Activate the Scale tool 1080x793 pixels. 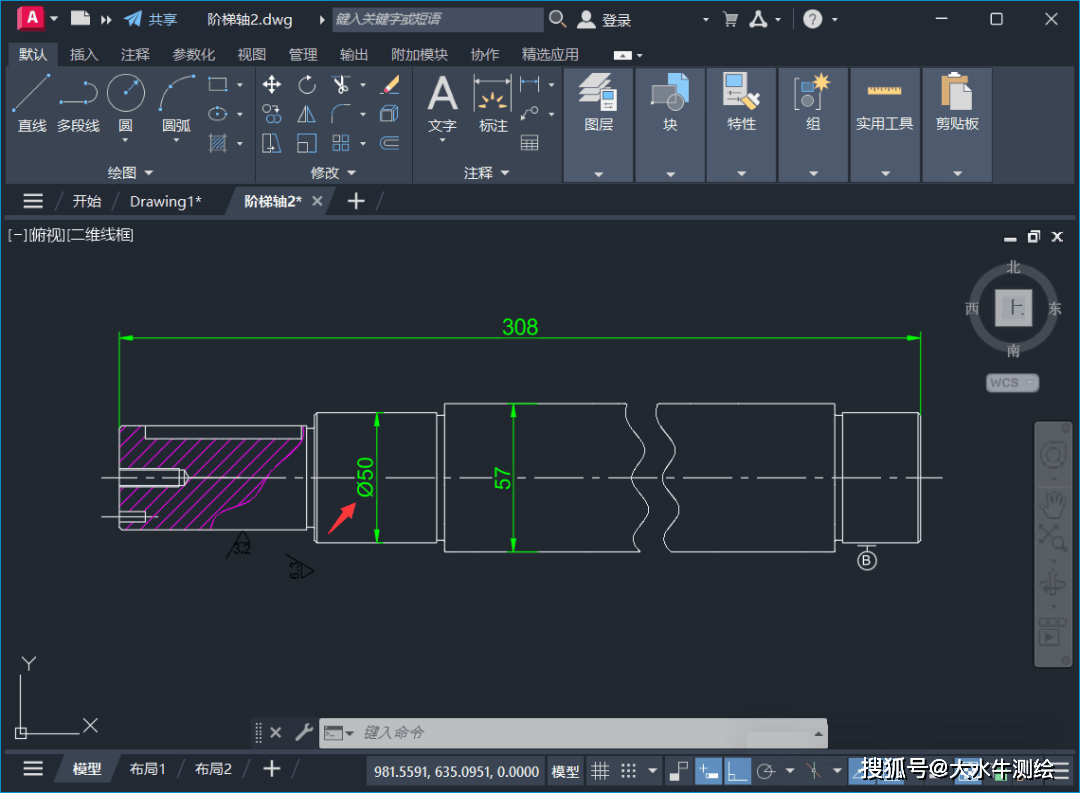(307, 143)
